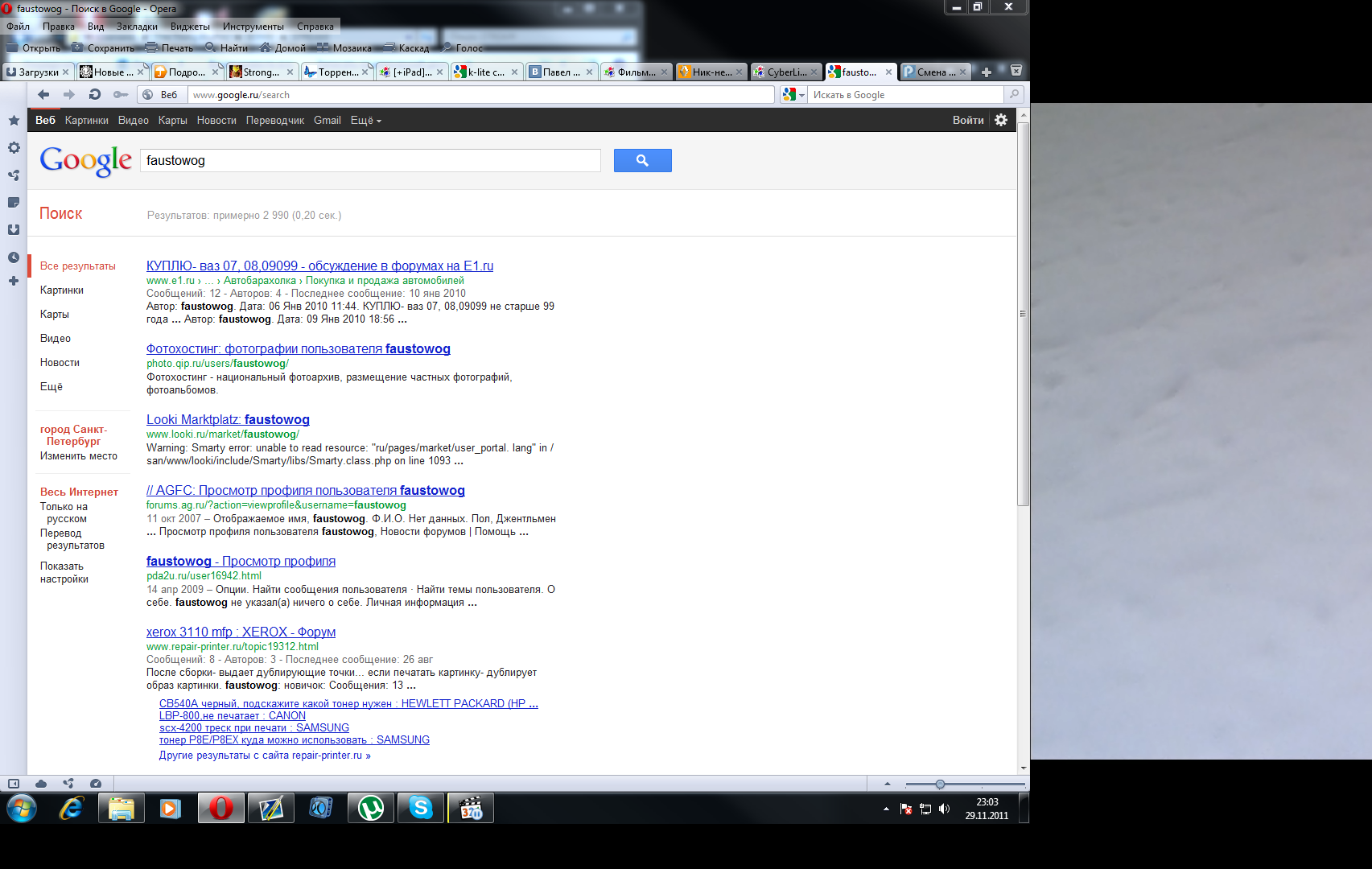Viewport: 1372px width, 869px height.
Task: Open the Opera Unite panel in the sidebar
Action: point(14,175)
